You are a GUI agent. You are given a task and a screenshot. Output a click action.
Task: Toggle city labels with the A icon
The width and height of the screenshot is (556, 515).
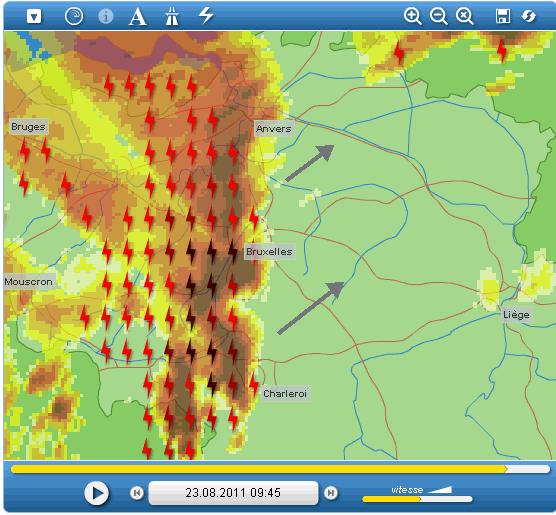[x=138, y=17]
